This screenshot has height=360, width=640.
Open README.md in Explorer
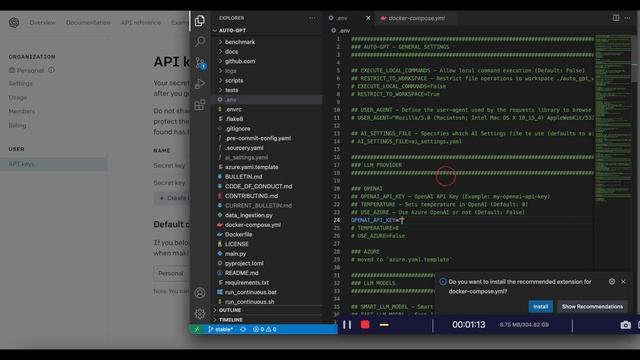click(242, 273)
